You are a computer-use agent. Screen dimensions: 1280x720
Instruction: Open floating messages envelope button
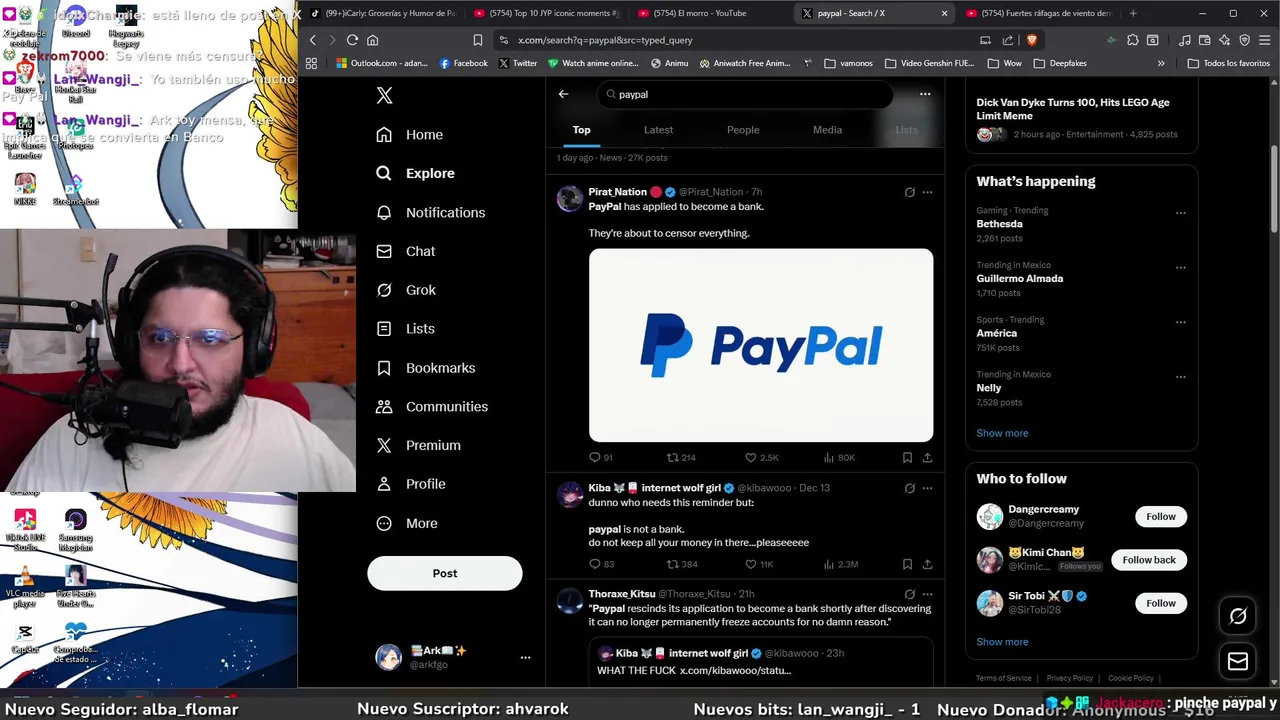[1238, 661]
